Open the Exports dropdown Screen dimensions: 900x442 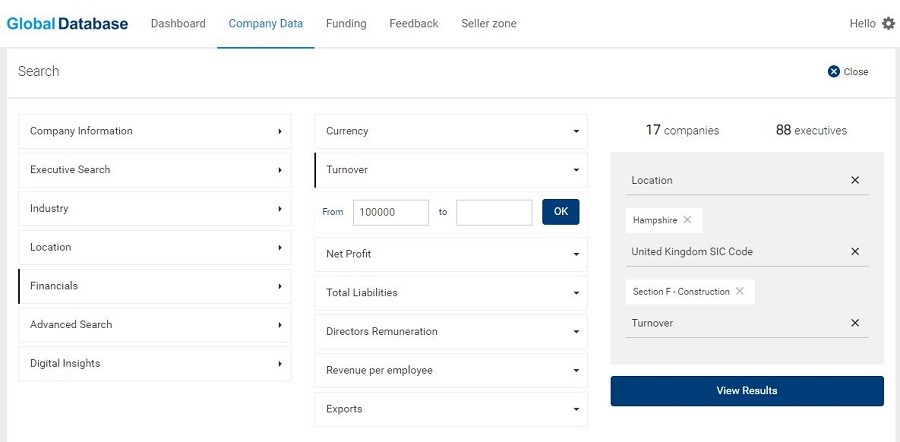pyautogui.click(x=451, y=409)
